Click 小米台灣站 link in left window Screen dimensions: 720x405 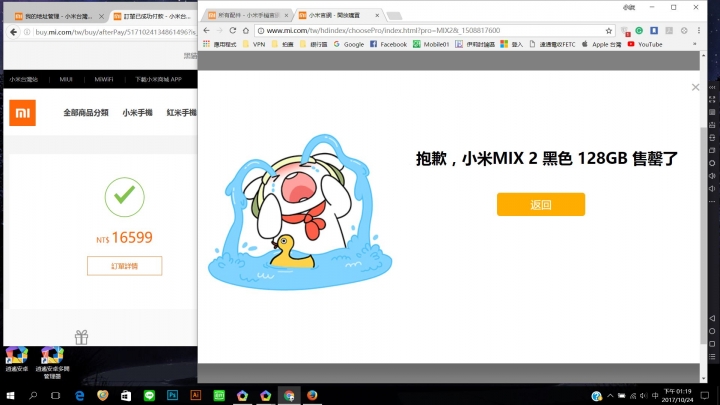(23, 79)
